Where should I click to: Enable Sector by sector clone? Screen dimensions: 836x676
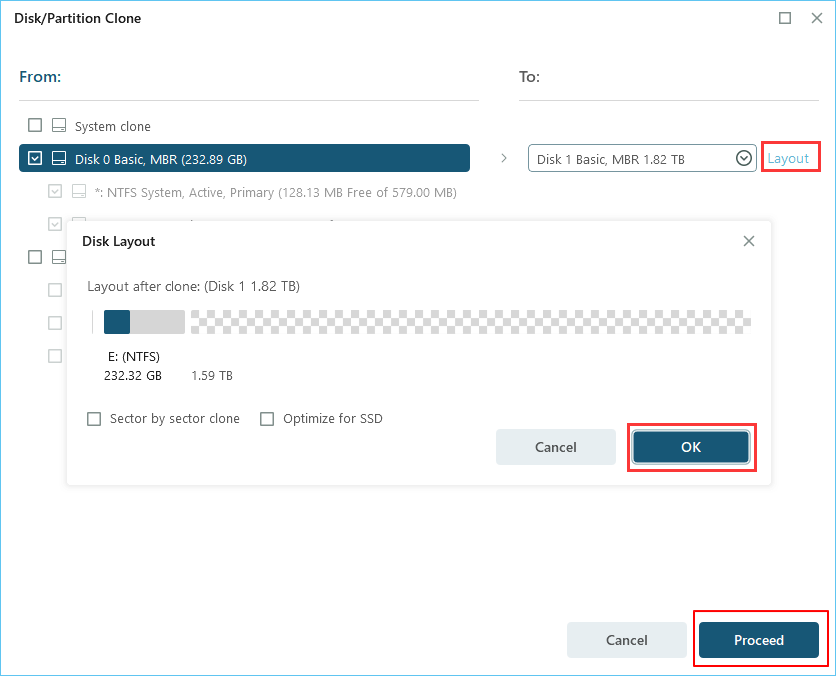[94, 419]
